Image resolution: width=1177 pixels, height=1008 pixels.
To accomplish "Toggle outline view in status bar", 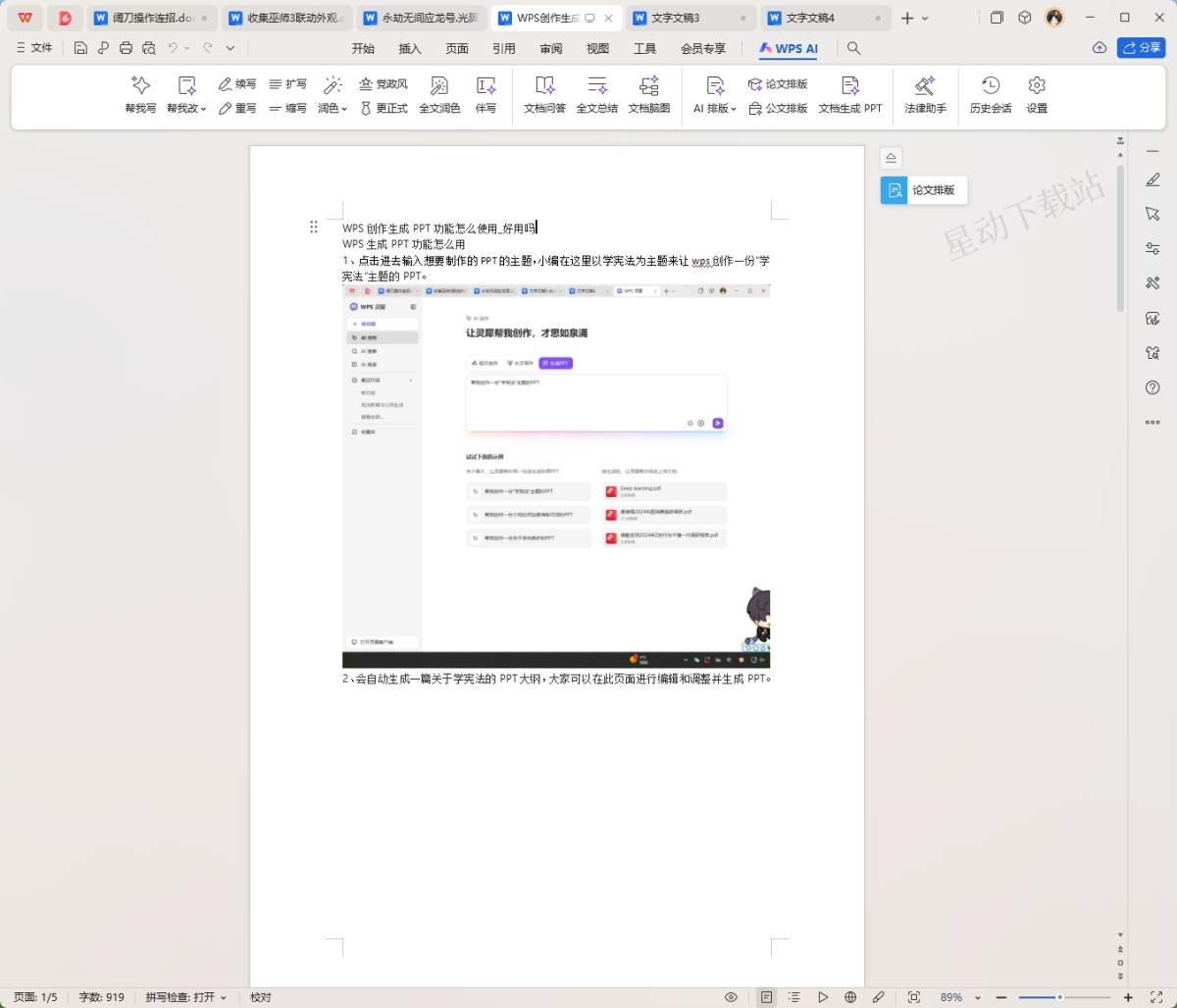I will tap(794, 997).
